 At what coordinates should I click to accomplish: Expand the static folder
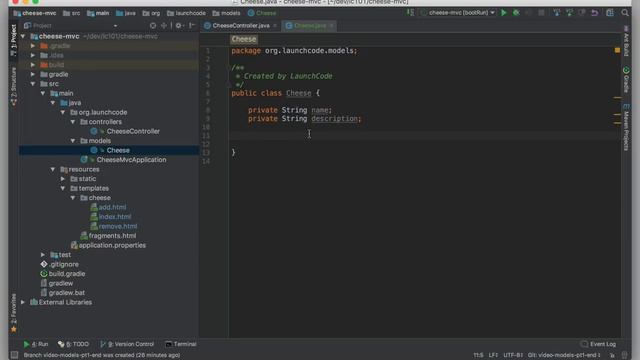63,179
